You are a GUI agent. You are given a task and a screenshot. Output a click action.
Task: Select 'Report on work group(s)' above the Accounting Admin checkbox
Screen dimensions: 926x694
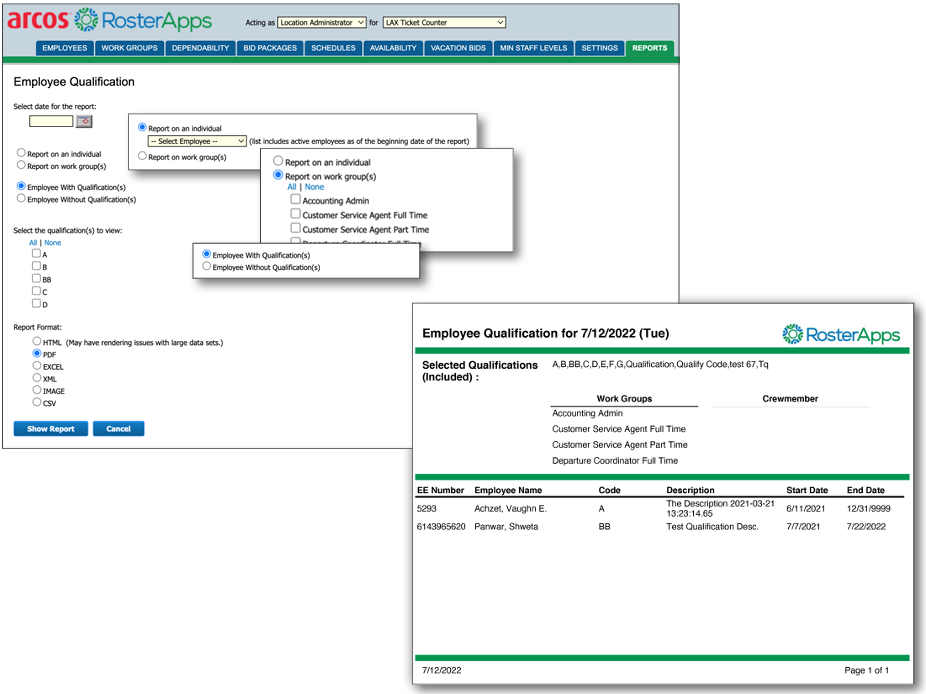[x=278, y=175]
